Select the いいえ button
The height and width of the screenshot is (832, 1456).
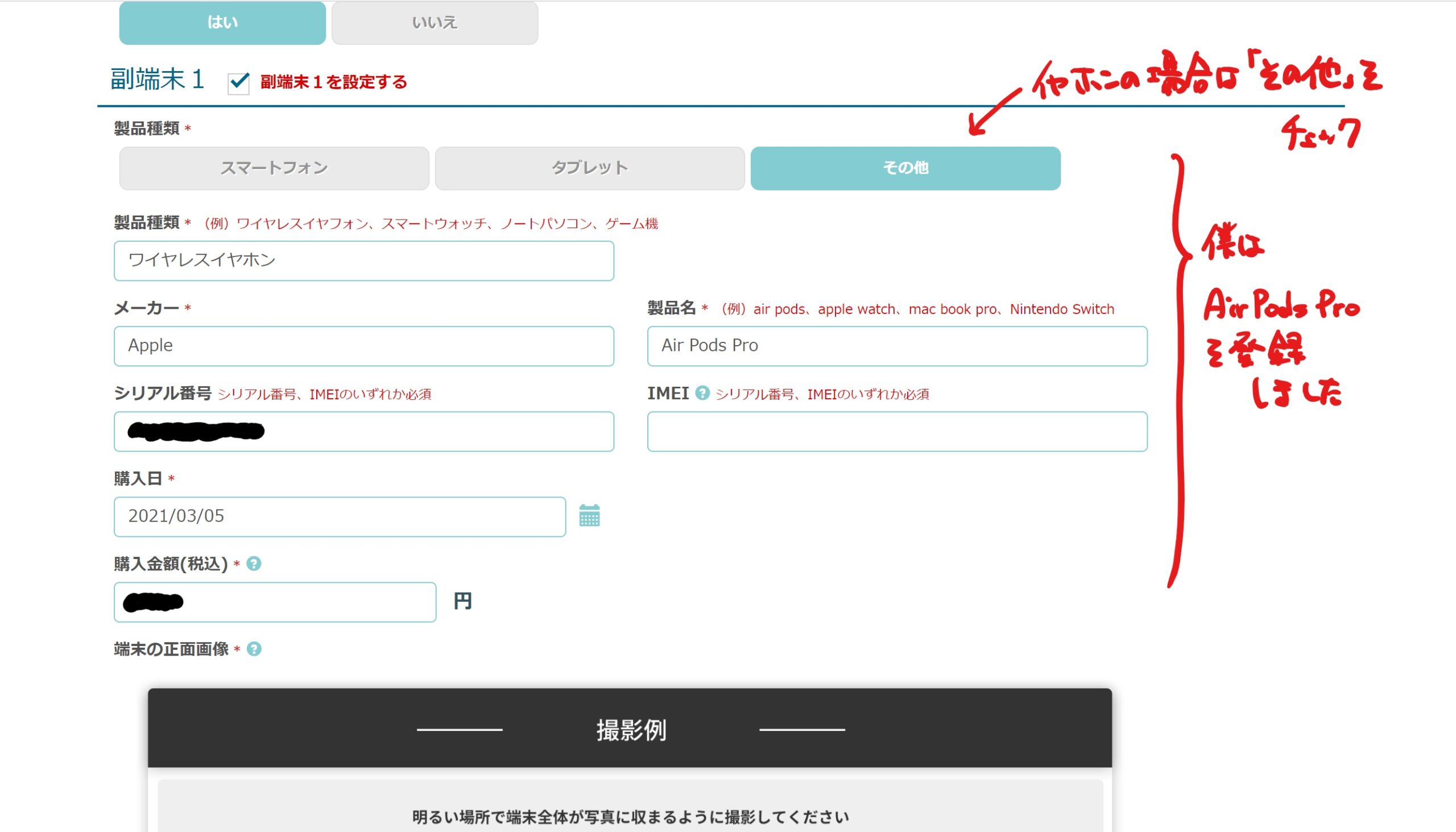pyautogui.click(x=435, y=23)
